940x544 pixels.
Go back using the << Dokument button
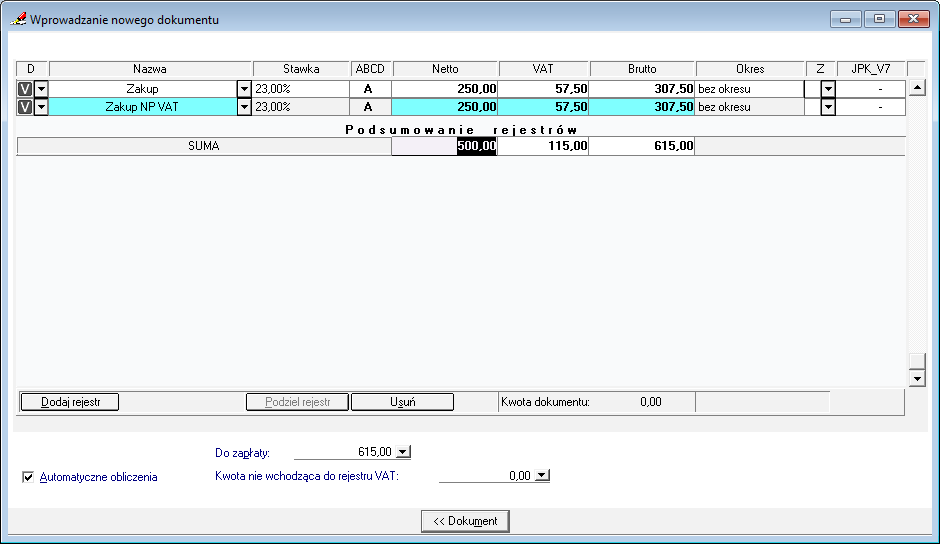[466, 521]
